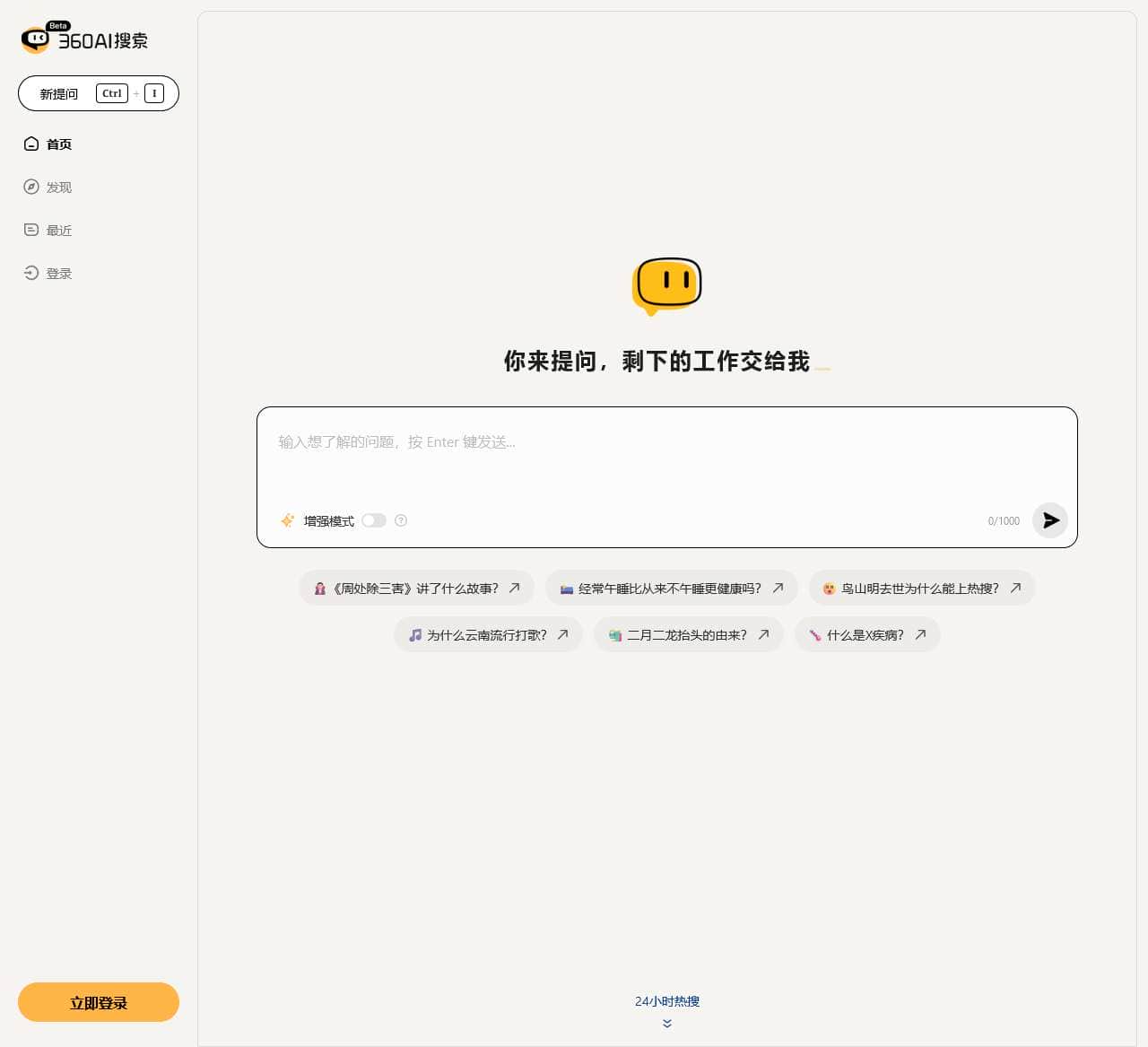Open the 24小时热搜 link
The height and width of the screenshot is (1047, 1148).
pos(667,1001)
